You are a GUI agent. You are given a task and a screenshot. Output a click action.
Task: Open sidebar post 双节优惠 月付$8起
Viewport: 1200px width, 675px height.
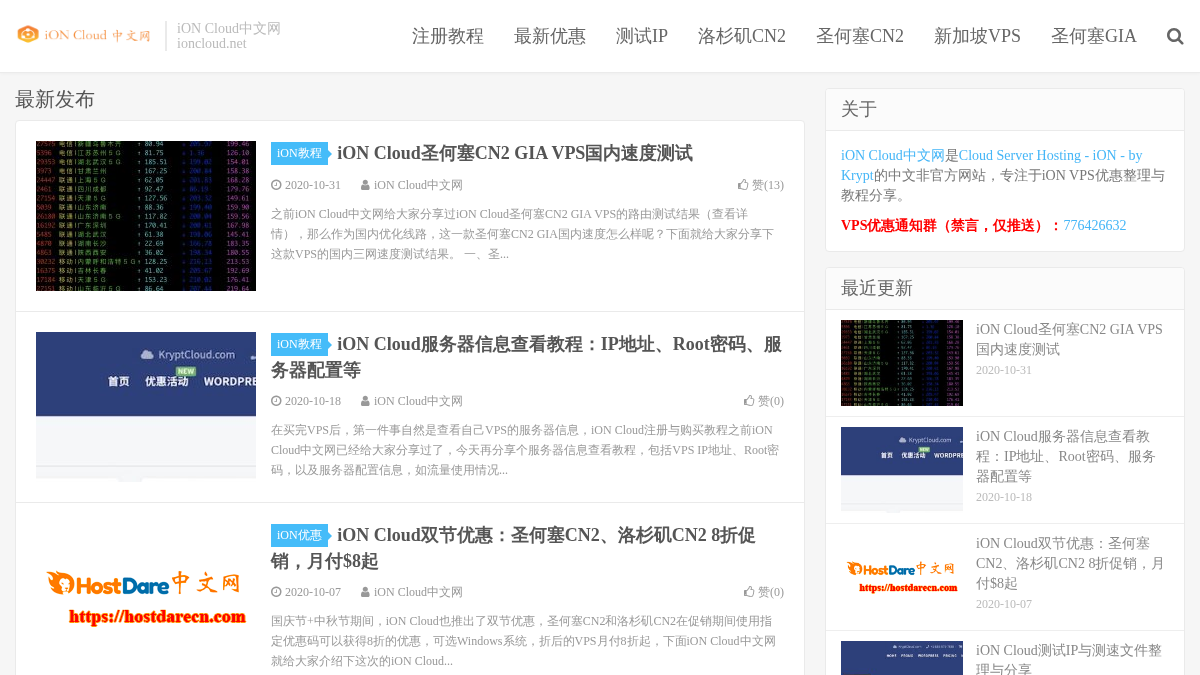pyautogui.click(x=1069, y=563)
